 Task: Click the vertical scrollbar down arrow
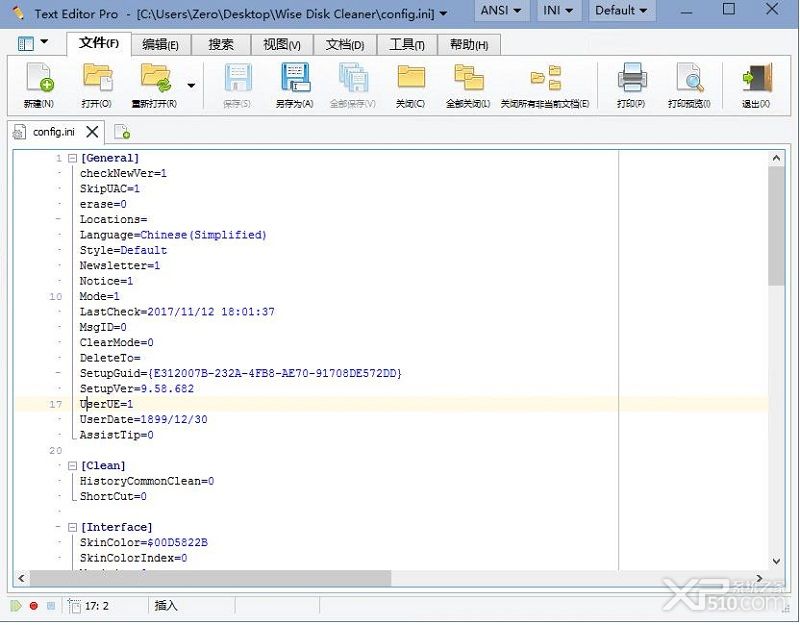tap(777, 561)
